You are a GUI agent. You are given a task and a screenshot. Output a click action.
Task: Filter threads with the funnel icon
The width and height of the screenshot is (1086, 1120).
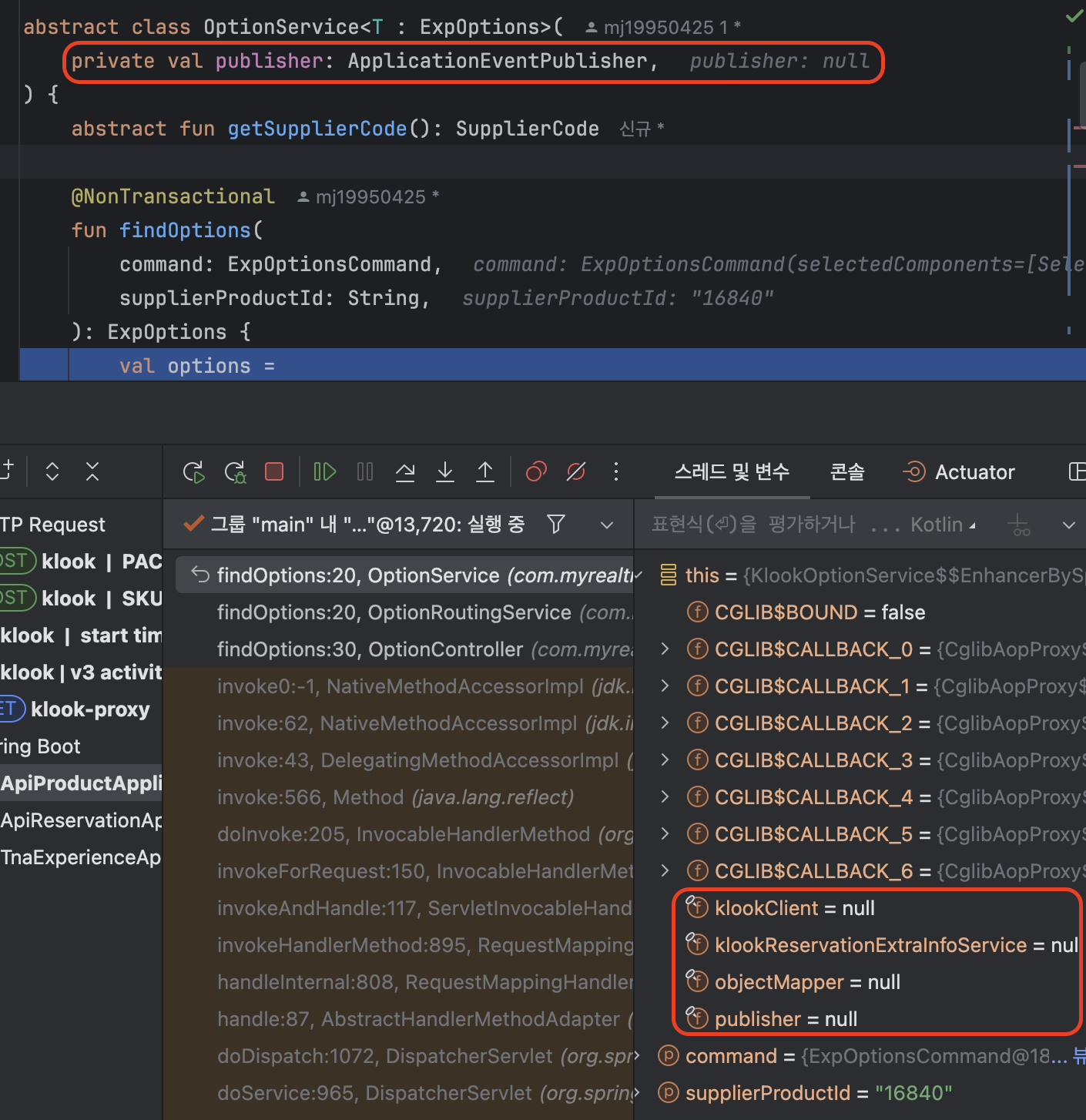(x=556, y=525)
